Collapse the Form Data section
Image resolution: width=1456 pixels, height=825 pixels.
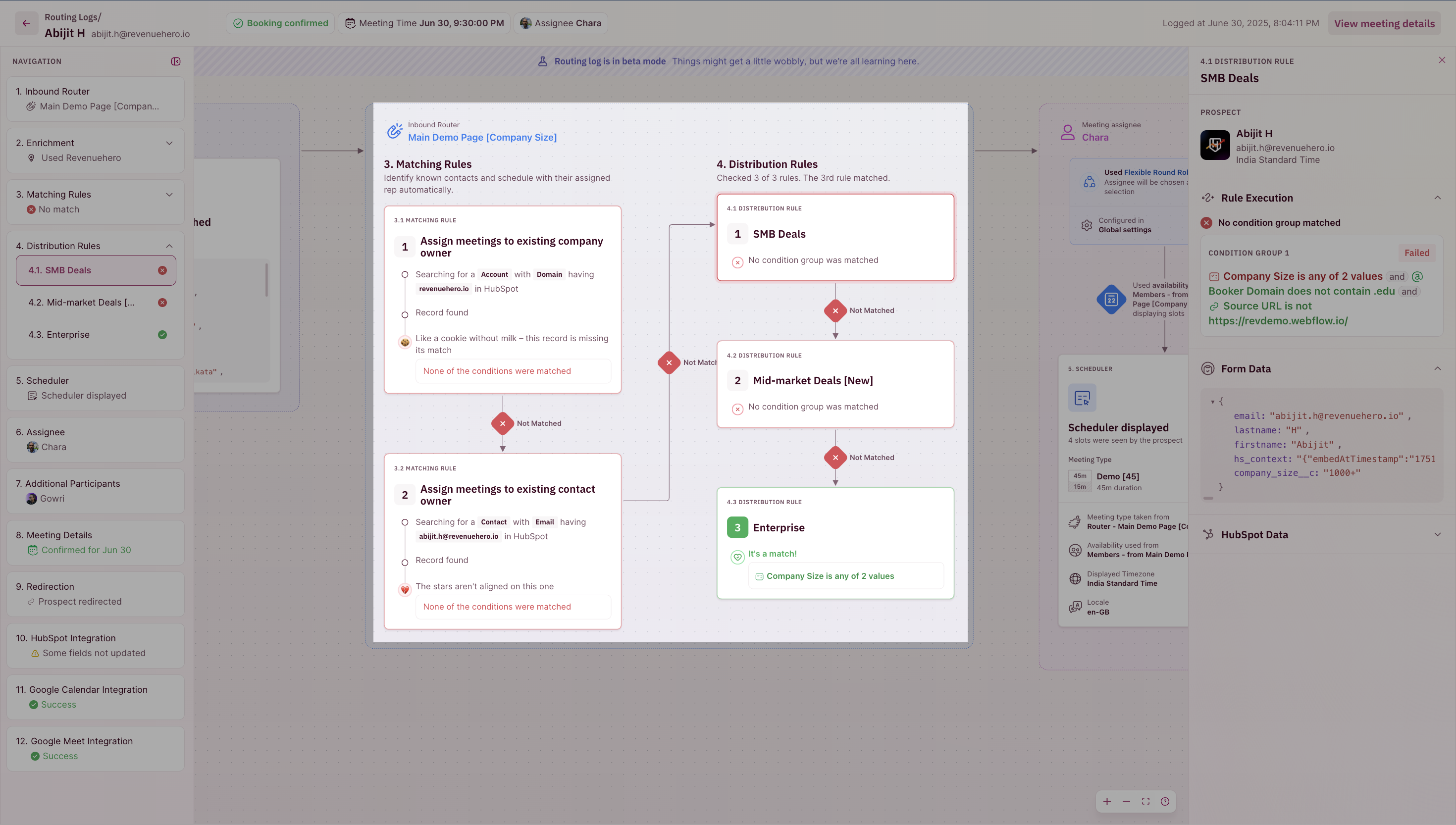(1437, 369)
